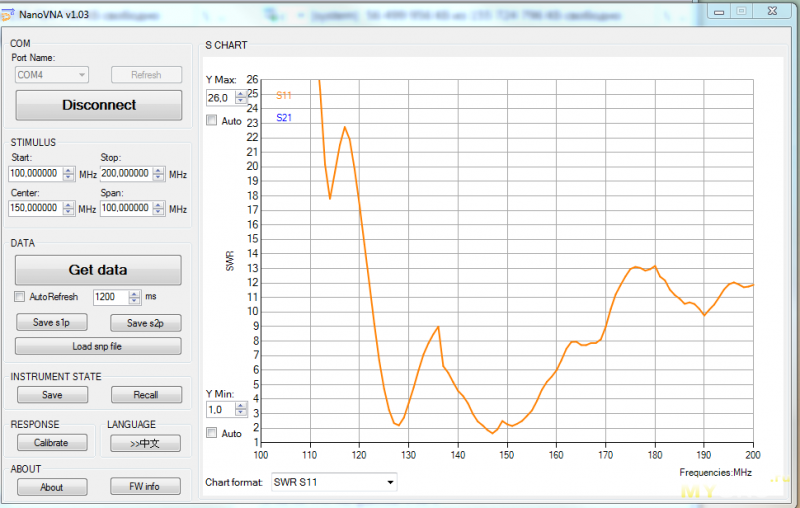Click the Get data button
This screenshot has height=508, width=800.
click(x=98, y=270)
